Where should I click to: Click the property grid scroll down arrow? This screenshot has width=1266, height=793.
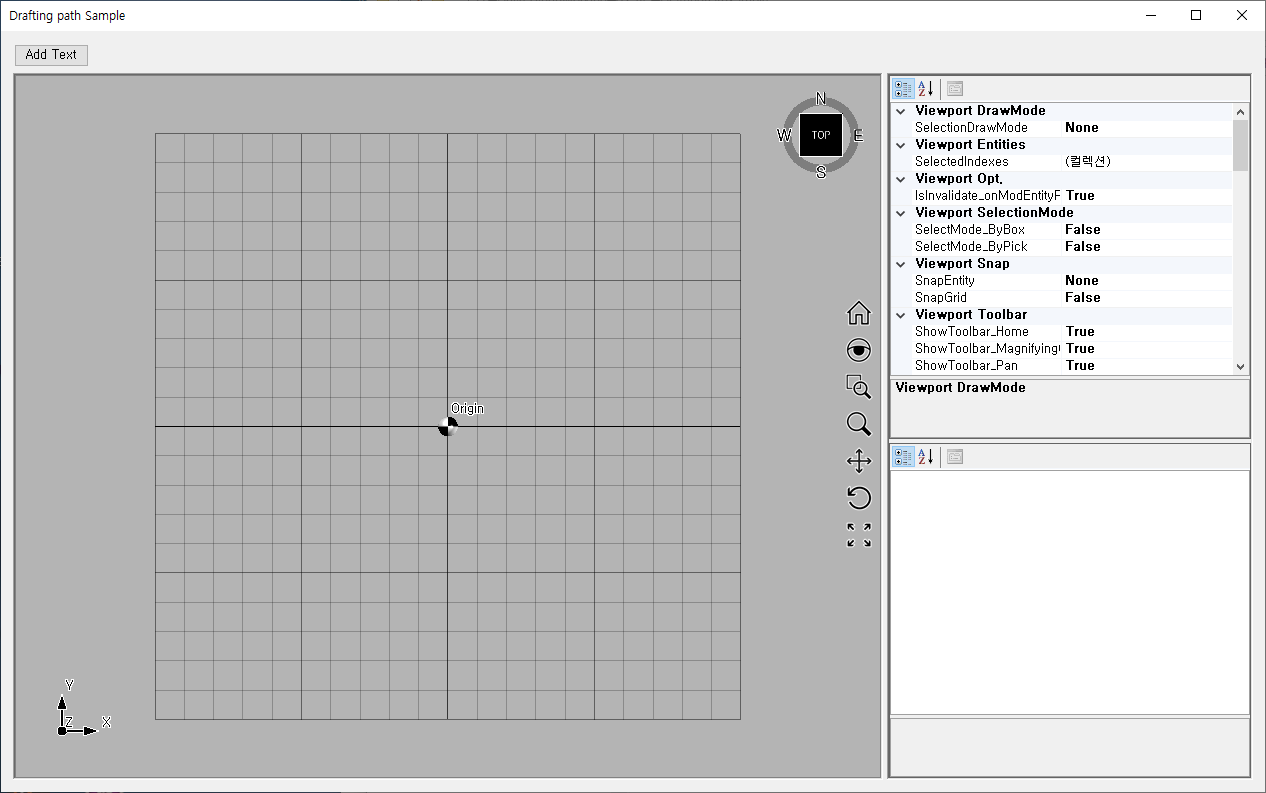[x=1241, y=366]
